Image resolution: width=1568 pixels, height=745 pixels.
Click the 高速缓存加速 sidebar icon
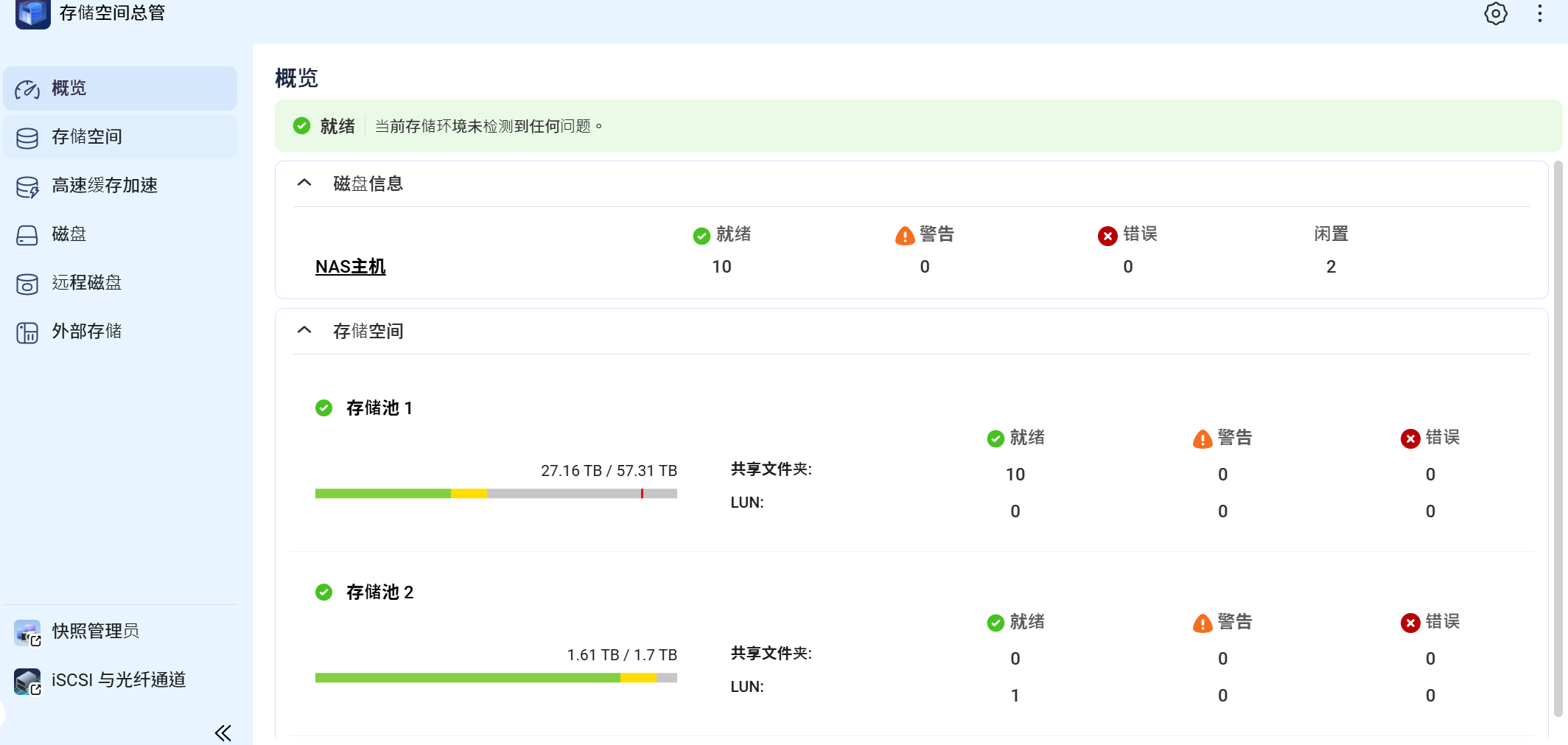coord(27,186)
